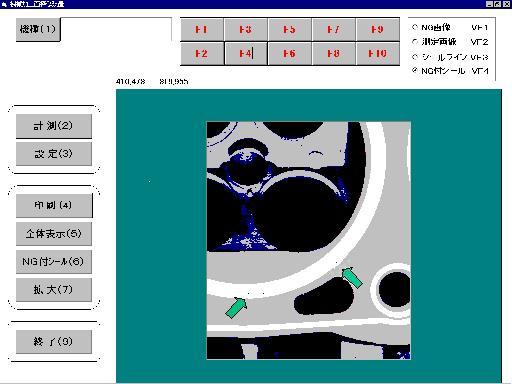Click the NG付シール(6) button
The height and width of the screenshot is (384, 512).
pos(54,262)
